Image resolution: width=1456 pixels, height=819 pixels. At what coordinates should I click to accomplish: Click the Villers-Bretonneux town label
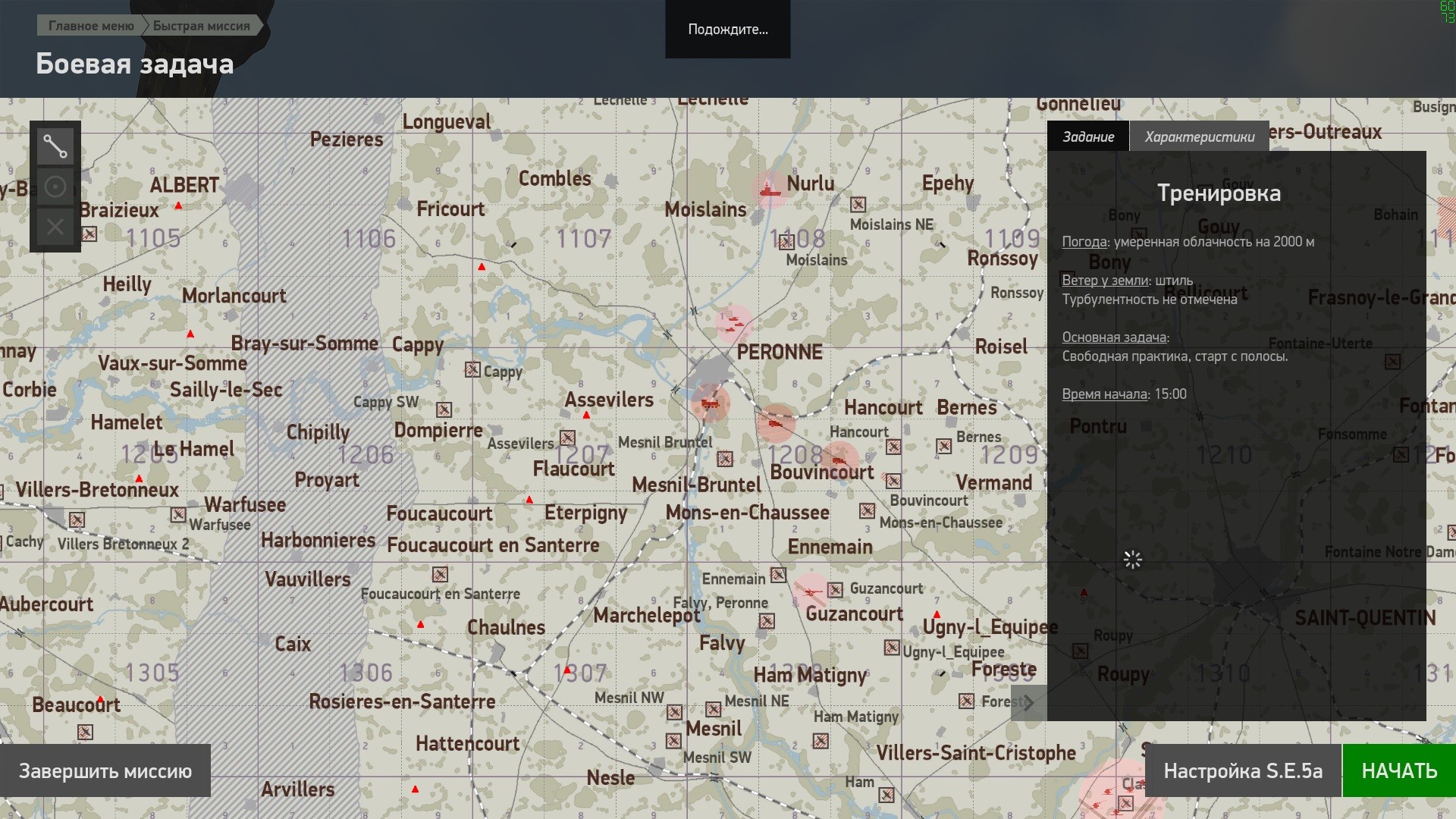point(98,490)
